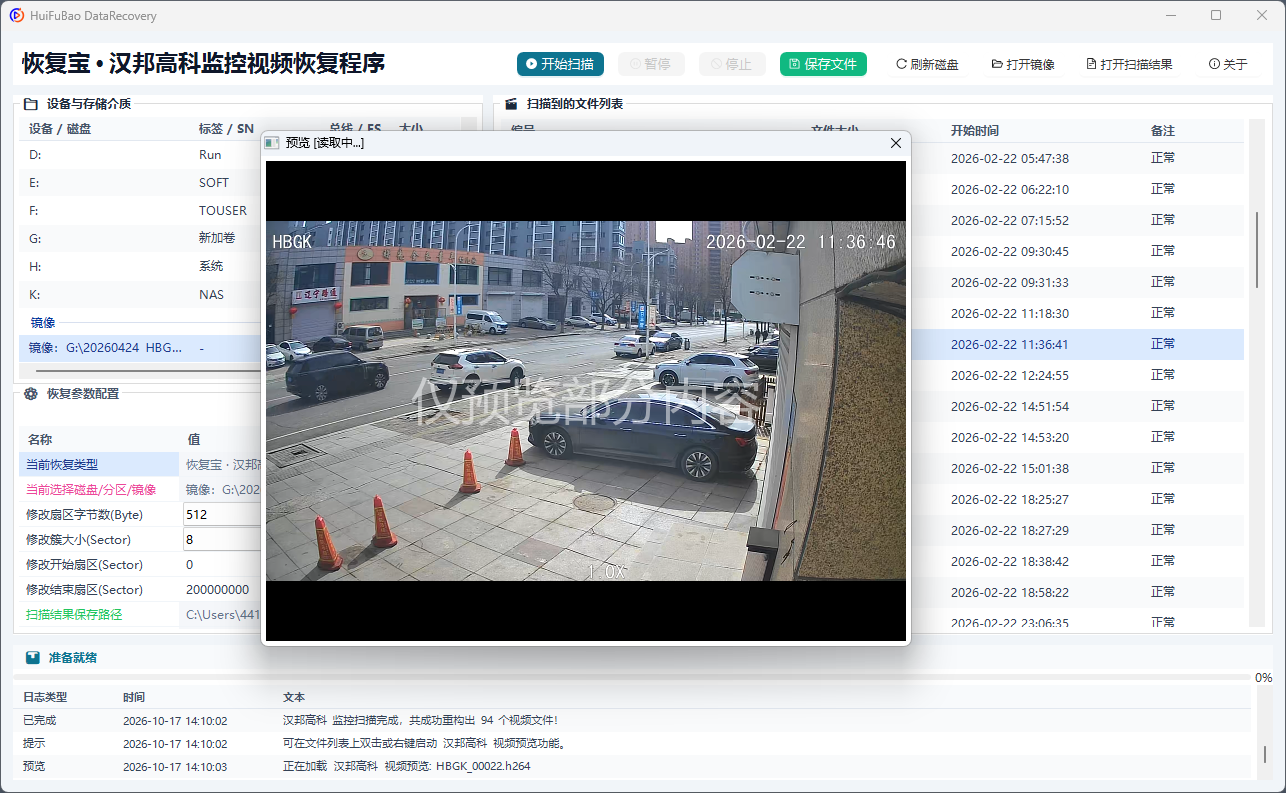Open 打开扫描结果 scan results
1286x793 pixels.
pyautogui.click(x=1129, y=64)
